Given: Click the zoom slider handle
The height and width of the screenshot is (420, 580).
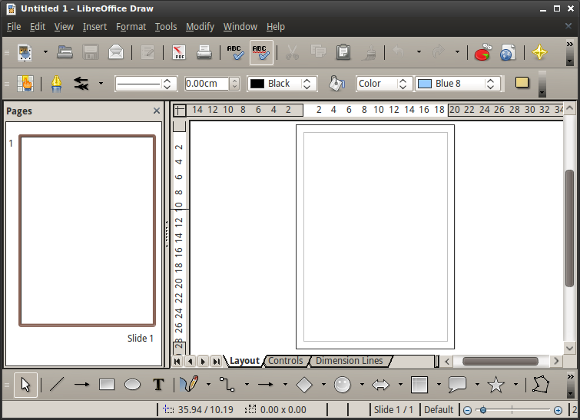Looking at the screenshot, I should [x=483, y=410].
